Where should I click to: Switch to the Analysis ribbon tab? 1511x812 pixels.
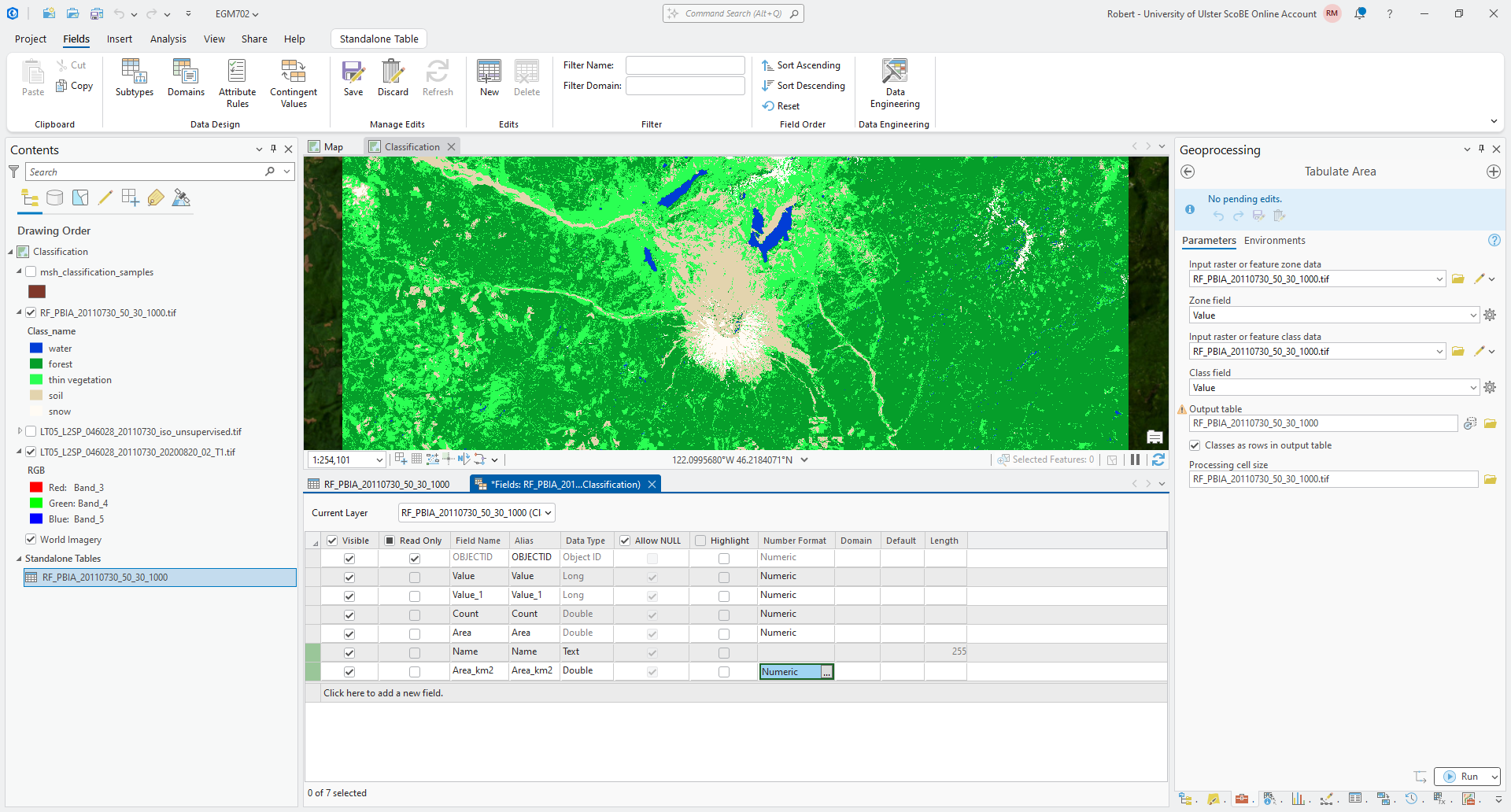click(x=168, y=39)
